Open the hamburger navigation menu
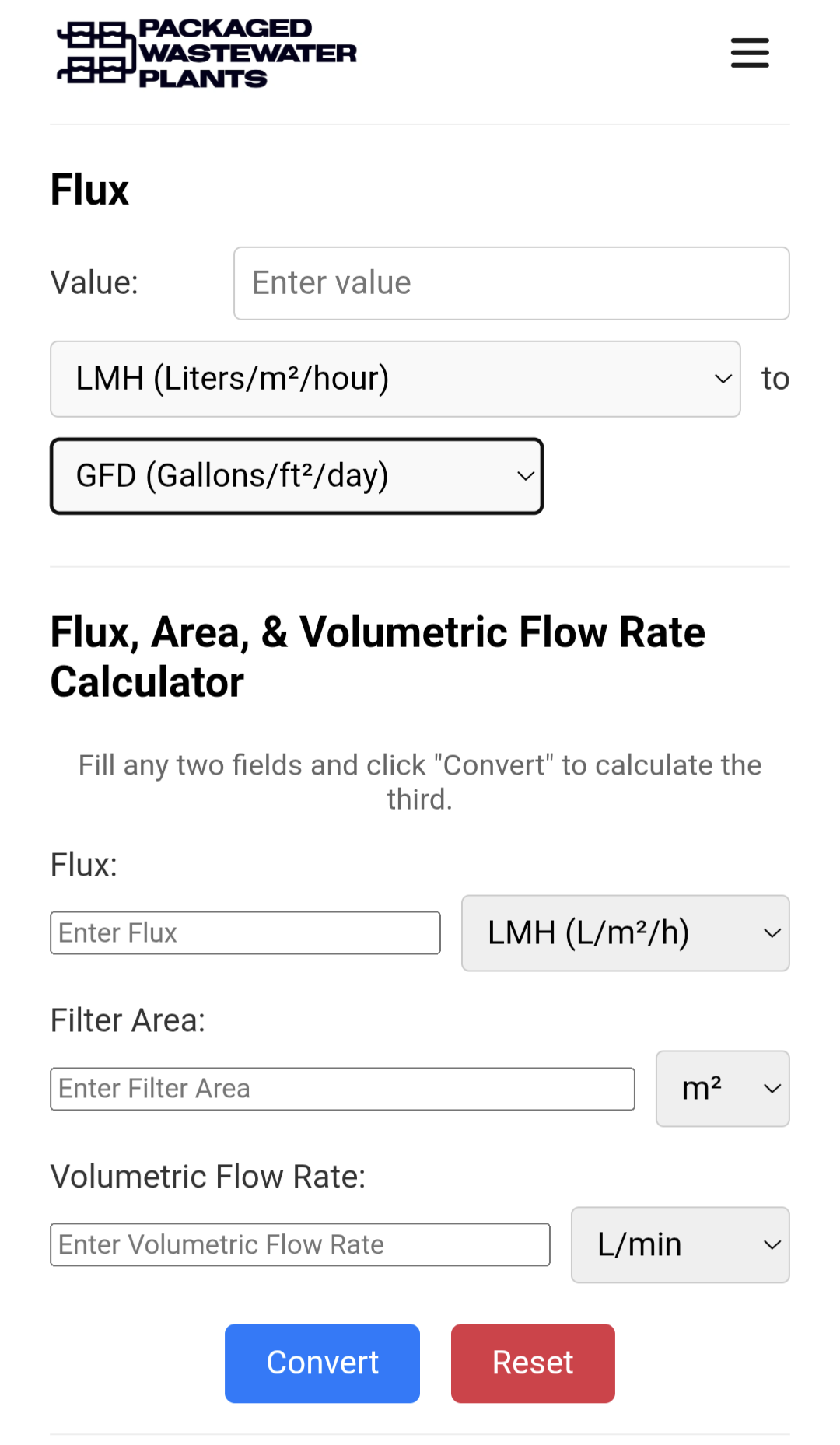The width and height of the screenshot is (840, 1445). click(x=750, y=53)
